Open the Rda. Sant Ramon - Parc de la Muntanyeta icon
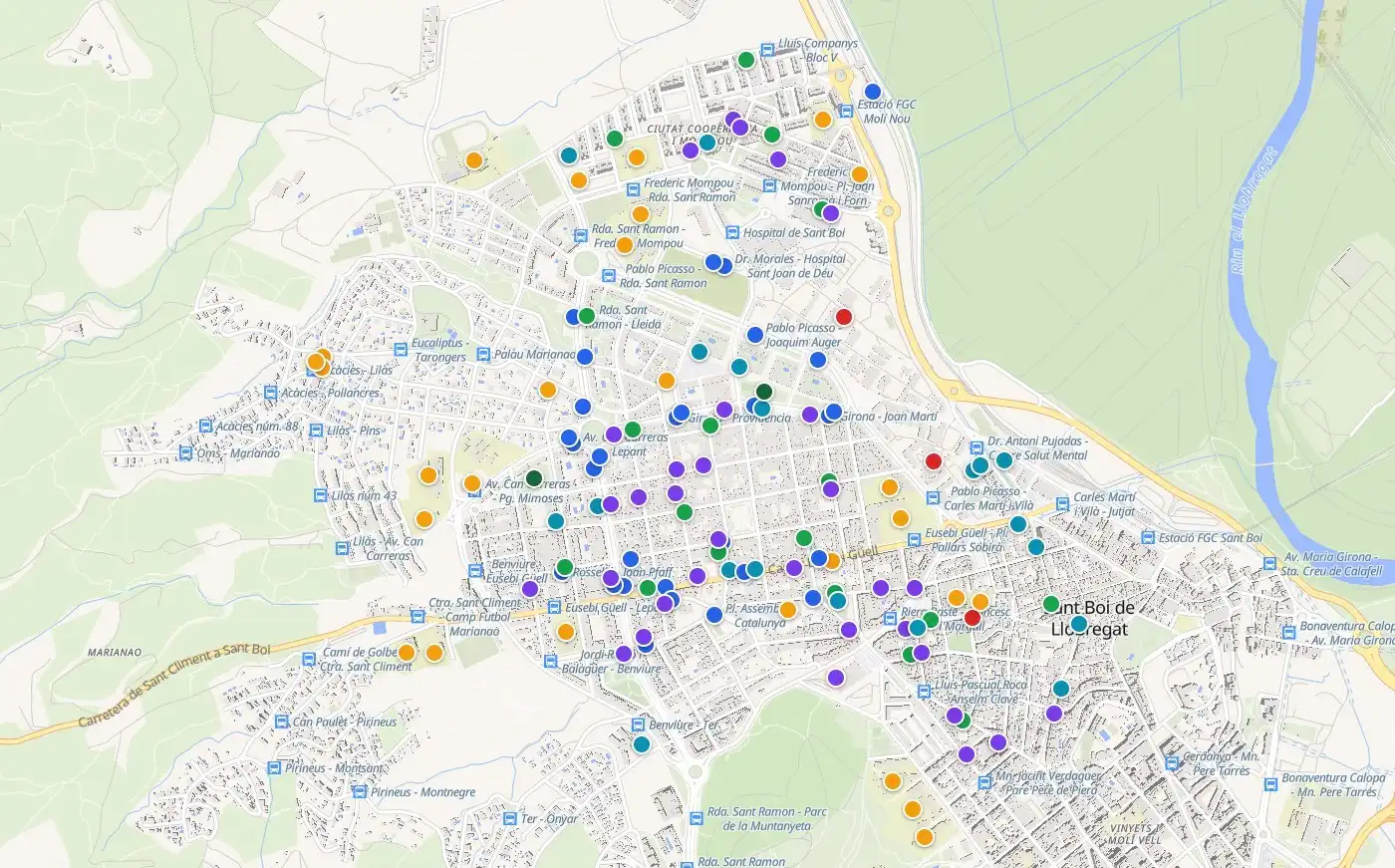Viewport: 1395px width, 868px height. (x=695, y=819)
